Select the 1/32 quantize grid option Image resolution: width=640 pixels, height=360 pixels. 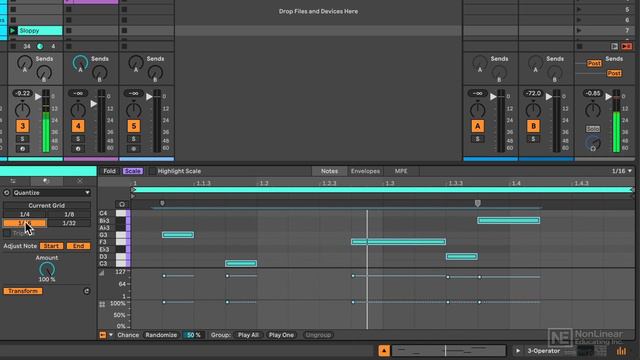click(69, 223)
